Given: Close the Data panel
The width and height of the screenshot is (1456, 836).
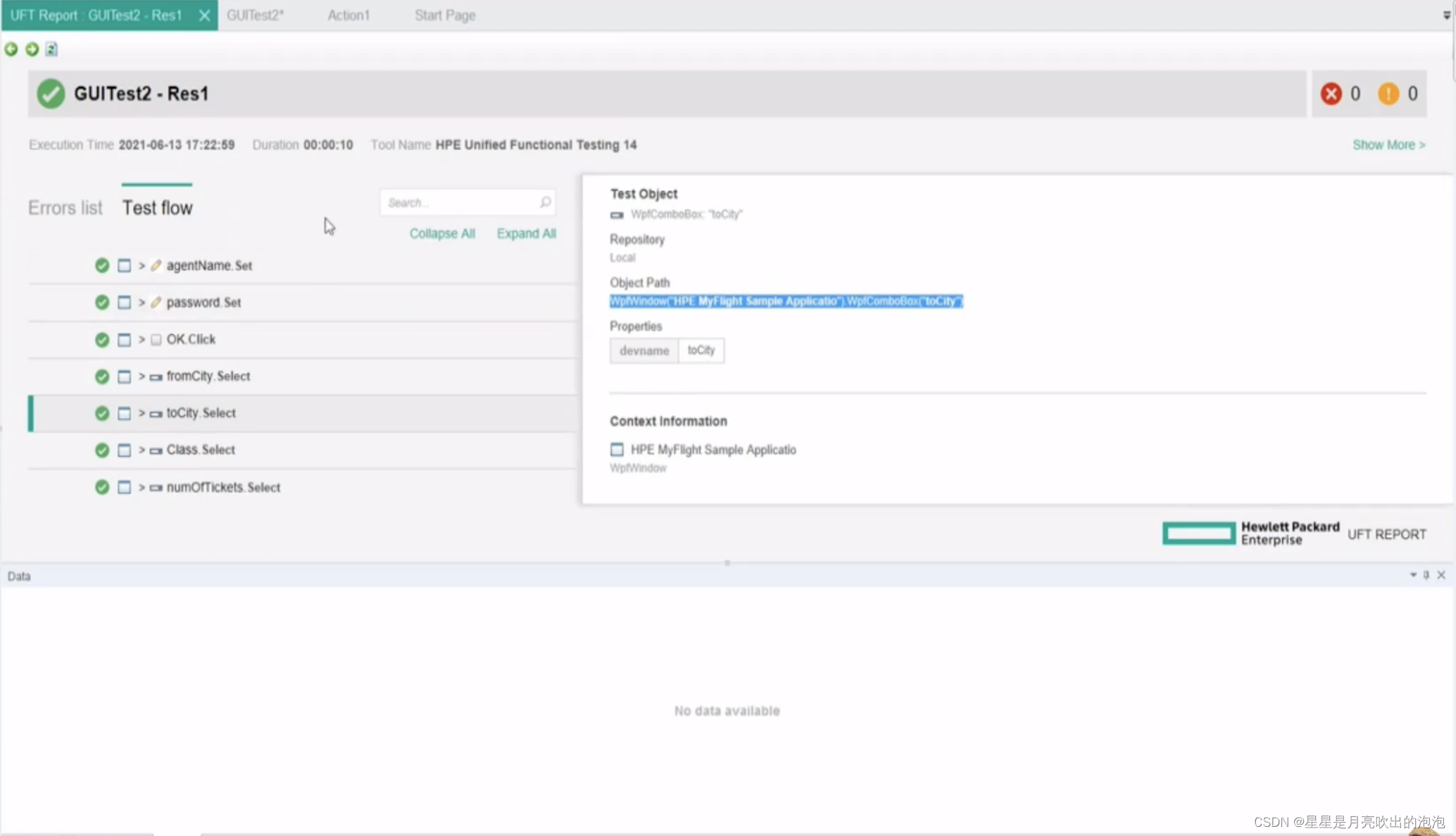Looking at the screenshot, I should click(x=1441, y=575).
